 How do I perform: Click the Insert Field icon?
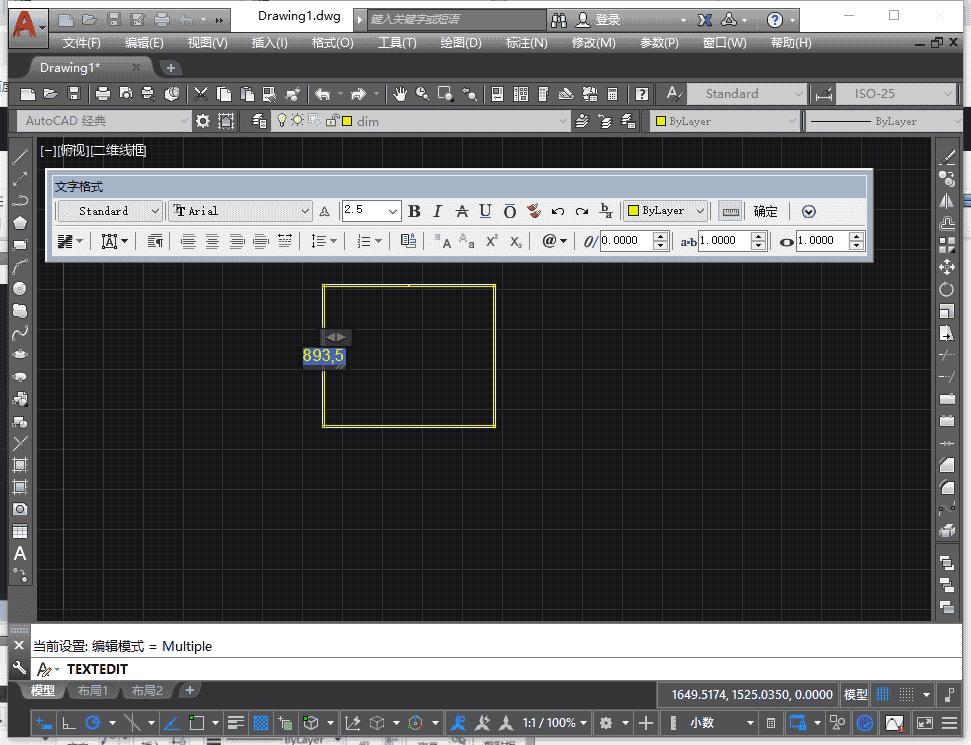[408, 241]
